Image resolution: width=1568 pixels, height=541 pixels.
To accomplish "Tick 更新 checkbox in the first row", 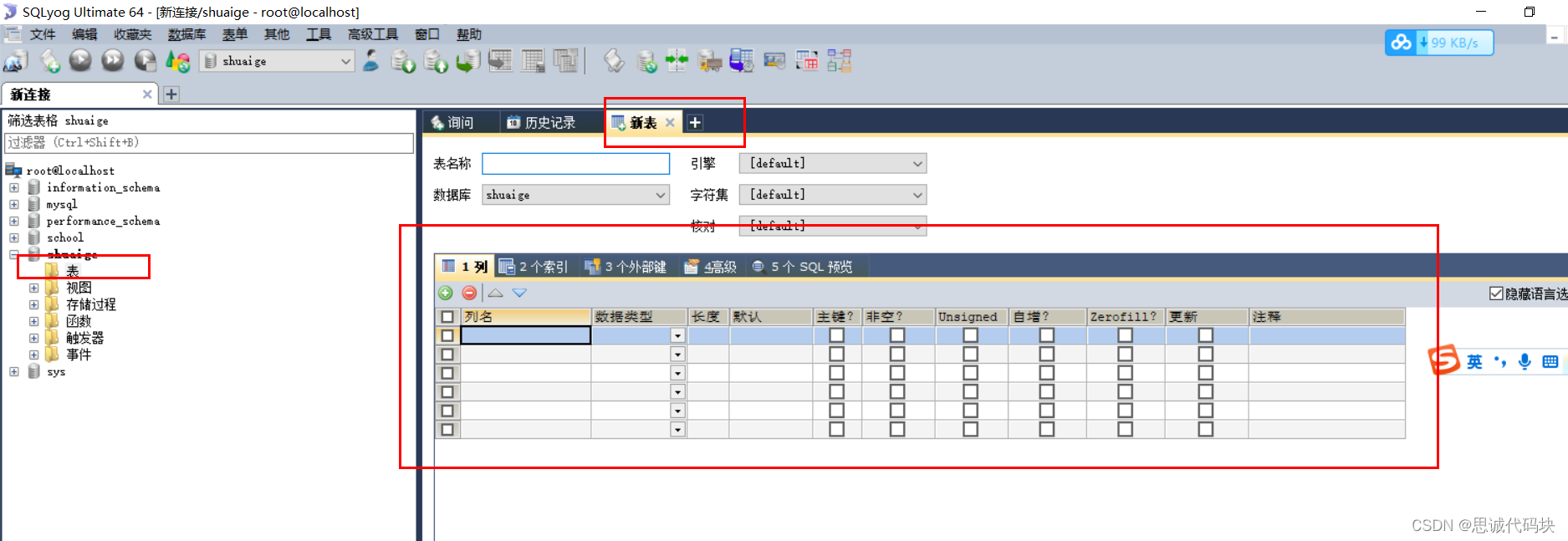I will tap(1205, 335).
